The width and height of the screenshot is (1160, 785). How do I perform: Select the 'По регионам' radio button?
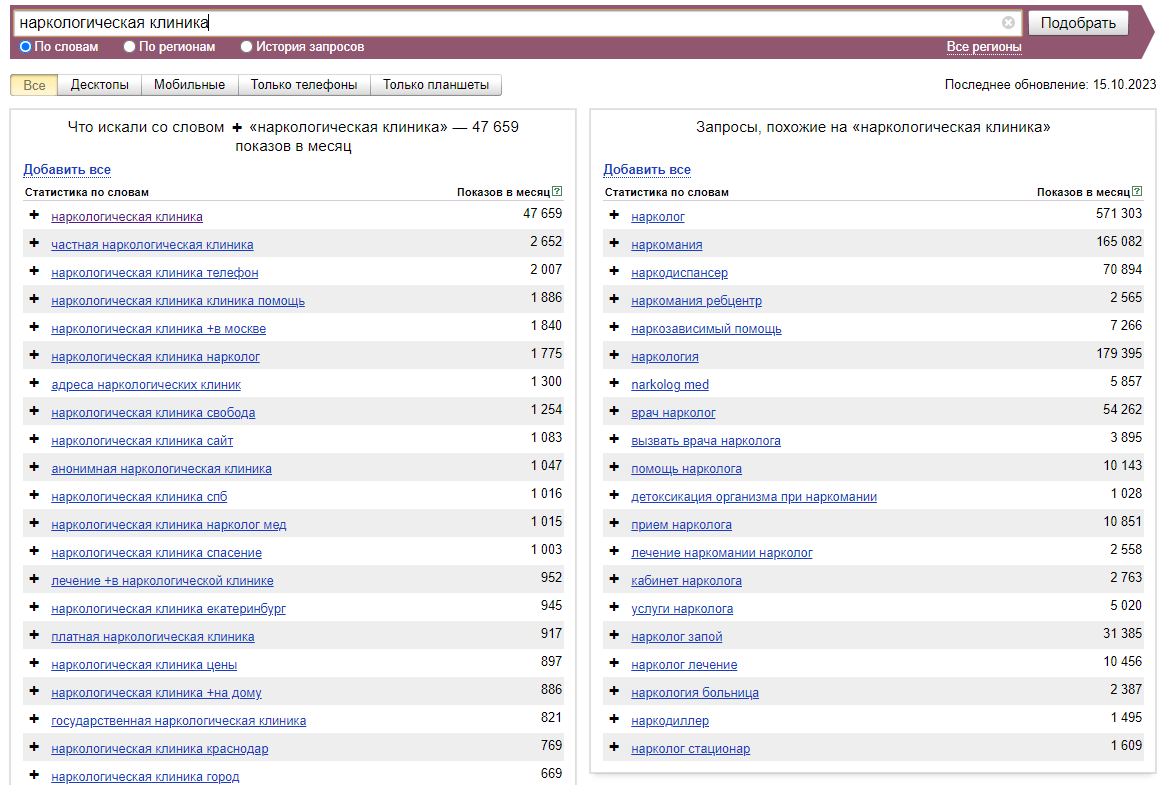pos(129,47)
